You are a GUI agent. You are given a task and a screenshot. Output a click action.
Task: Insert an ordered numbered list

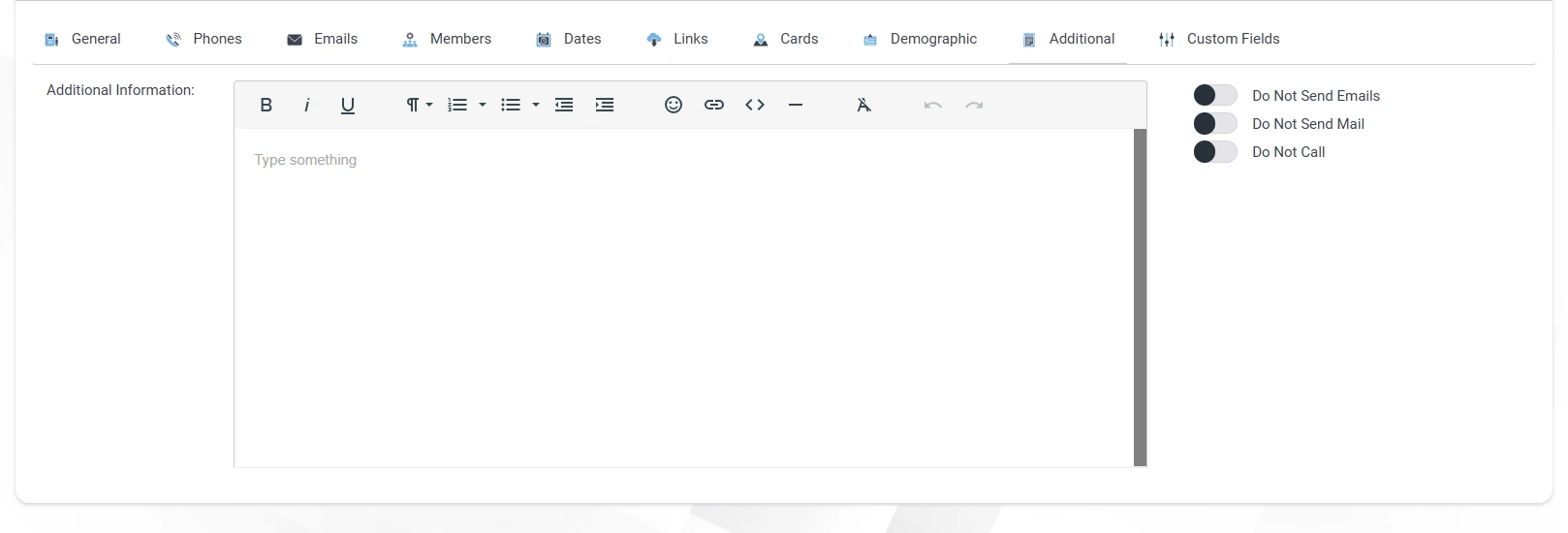coord(457,105)
